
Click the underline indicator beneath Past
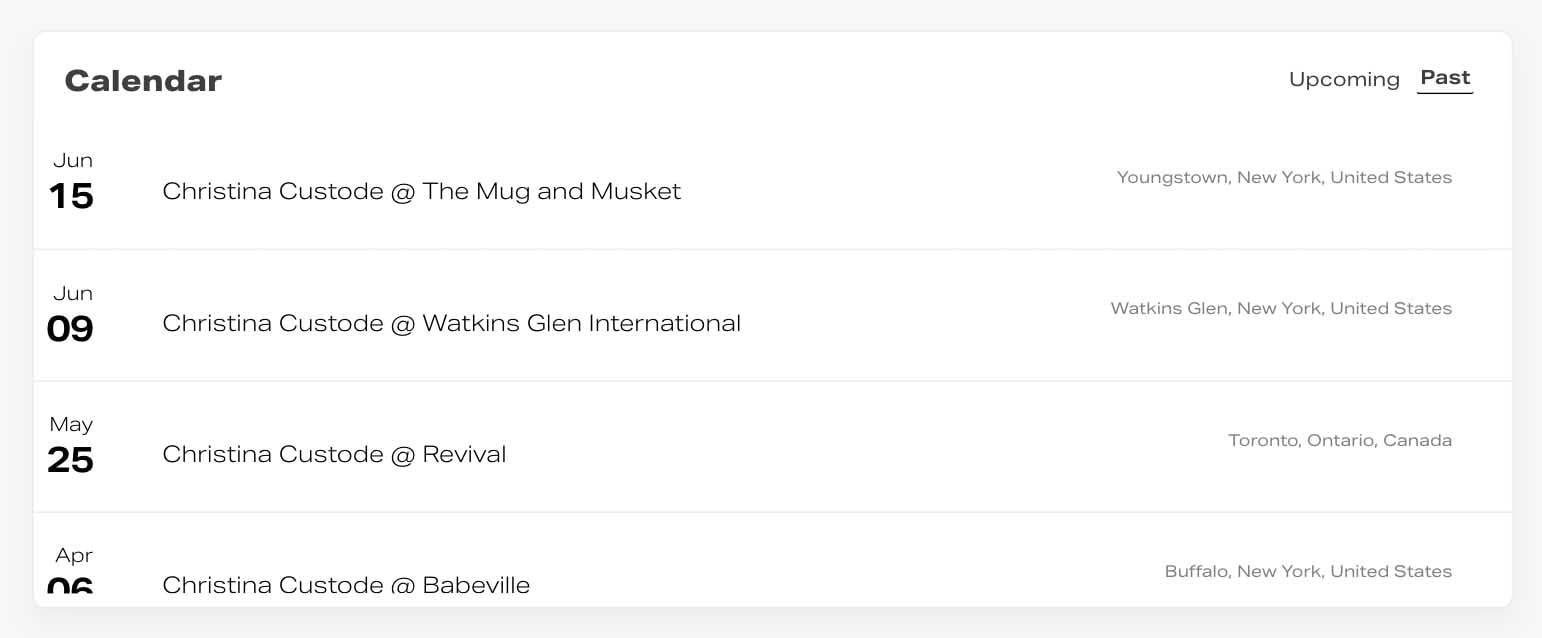1445,93
